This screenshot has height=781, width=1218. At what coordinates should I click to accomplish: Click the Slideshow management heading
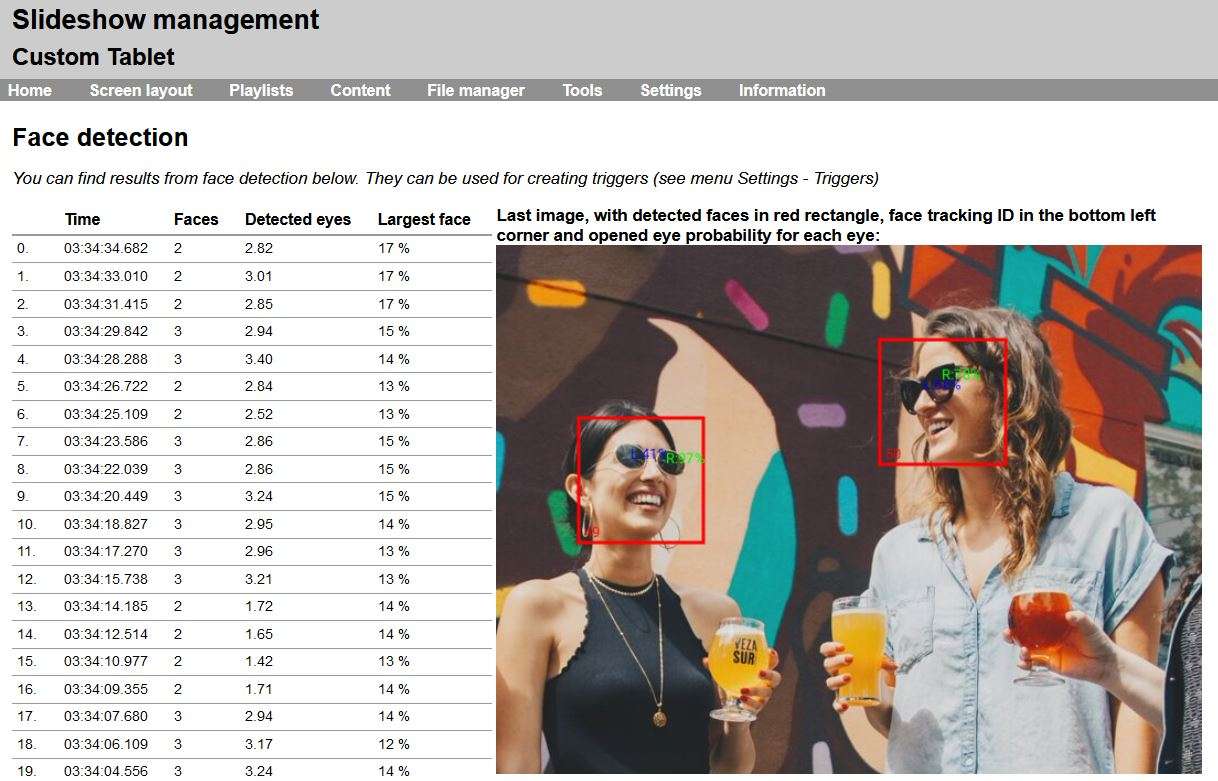(x=166, y=19)
